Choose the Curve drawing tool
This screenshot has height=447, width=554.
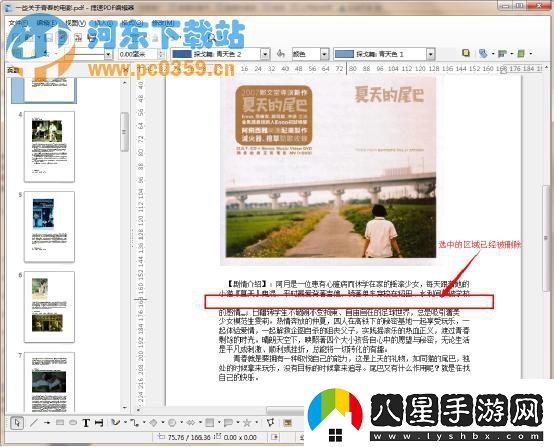(x=115, y=423)
